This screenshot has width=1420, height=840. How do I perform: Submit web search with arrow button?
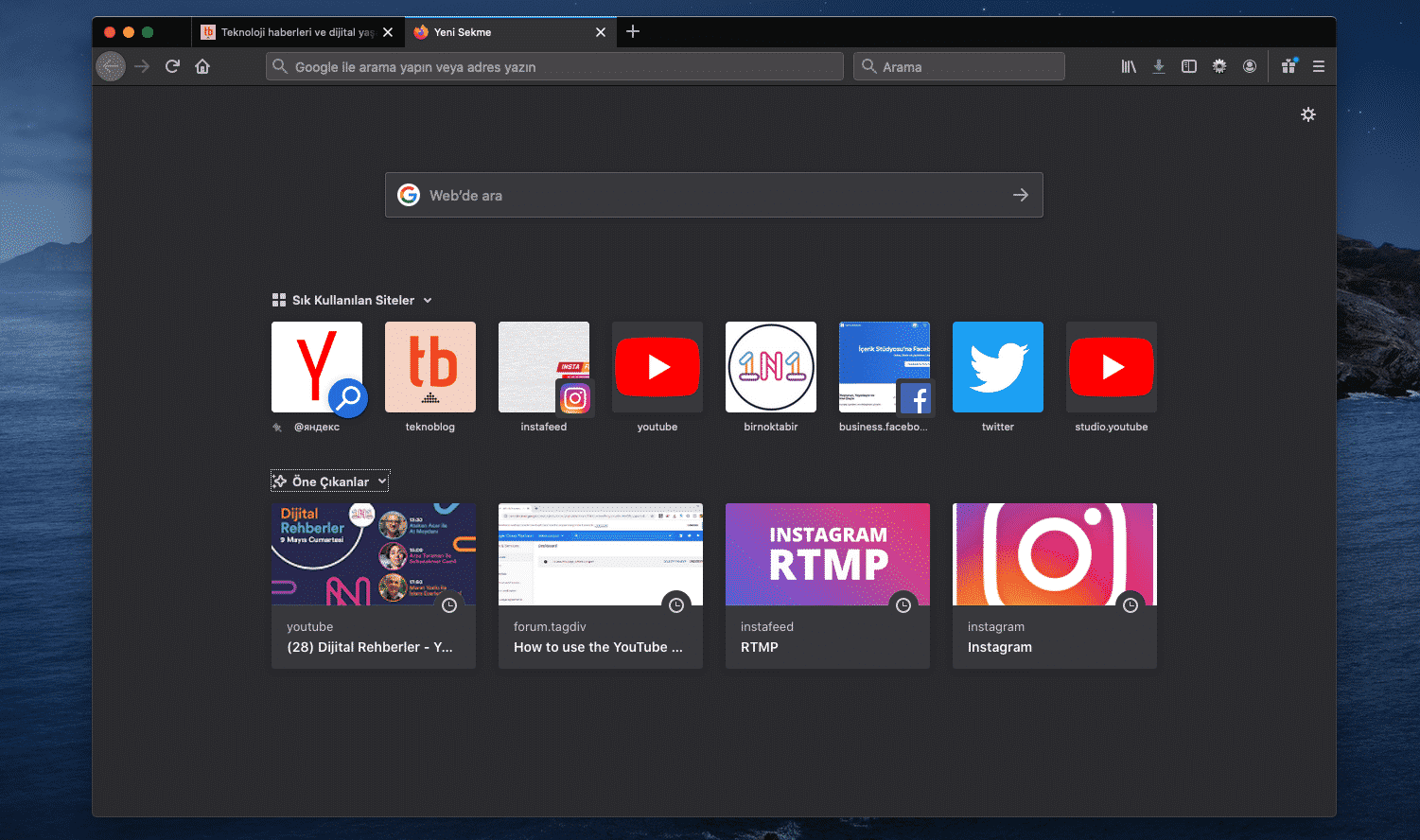pyautogui.click(x=1021, y=195)
